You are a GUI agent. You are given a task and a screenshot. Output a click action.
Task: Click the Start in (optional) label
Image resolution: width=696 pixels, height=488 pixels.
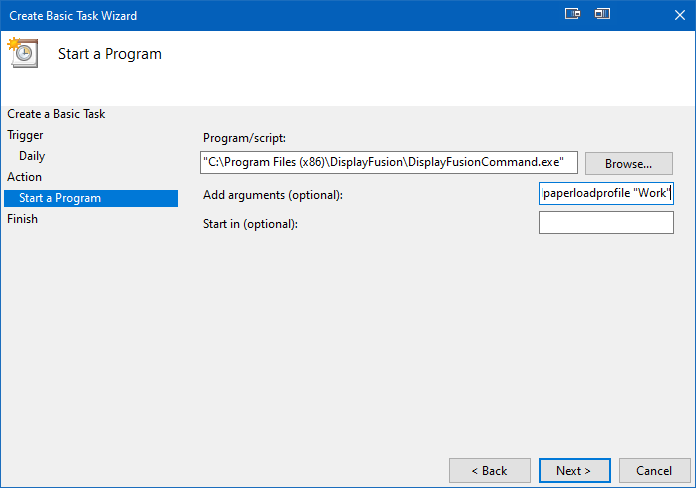coord(250,224)
